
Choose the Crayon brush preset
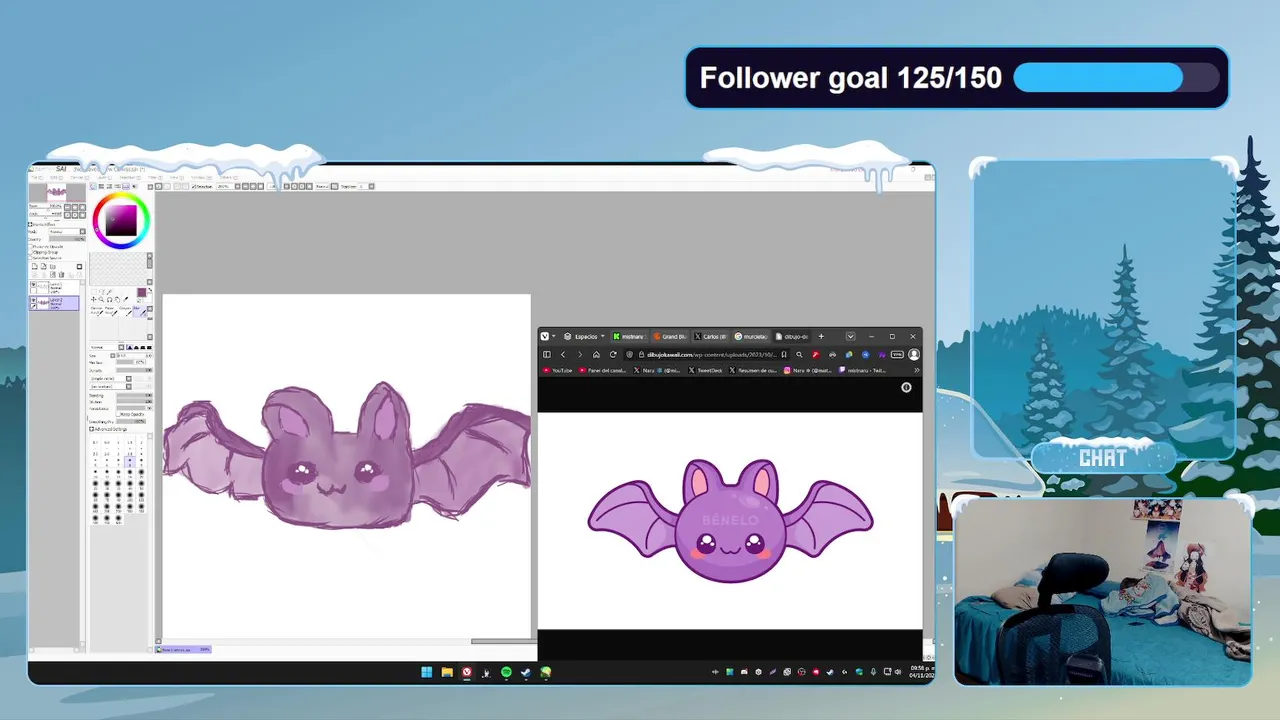point(125,311)
